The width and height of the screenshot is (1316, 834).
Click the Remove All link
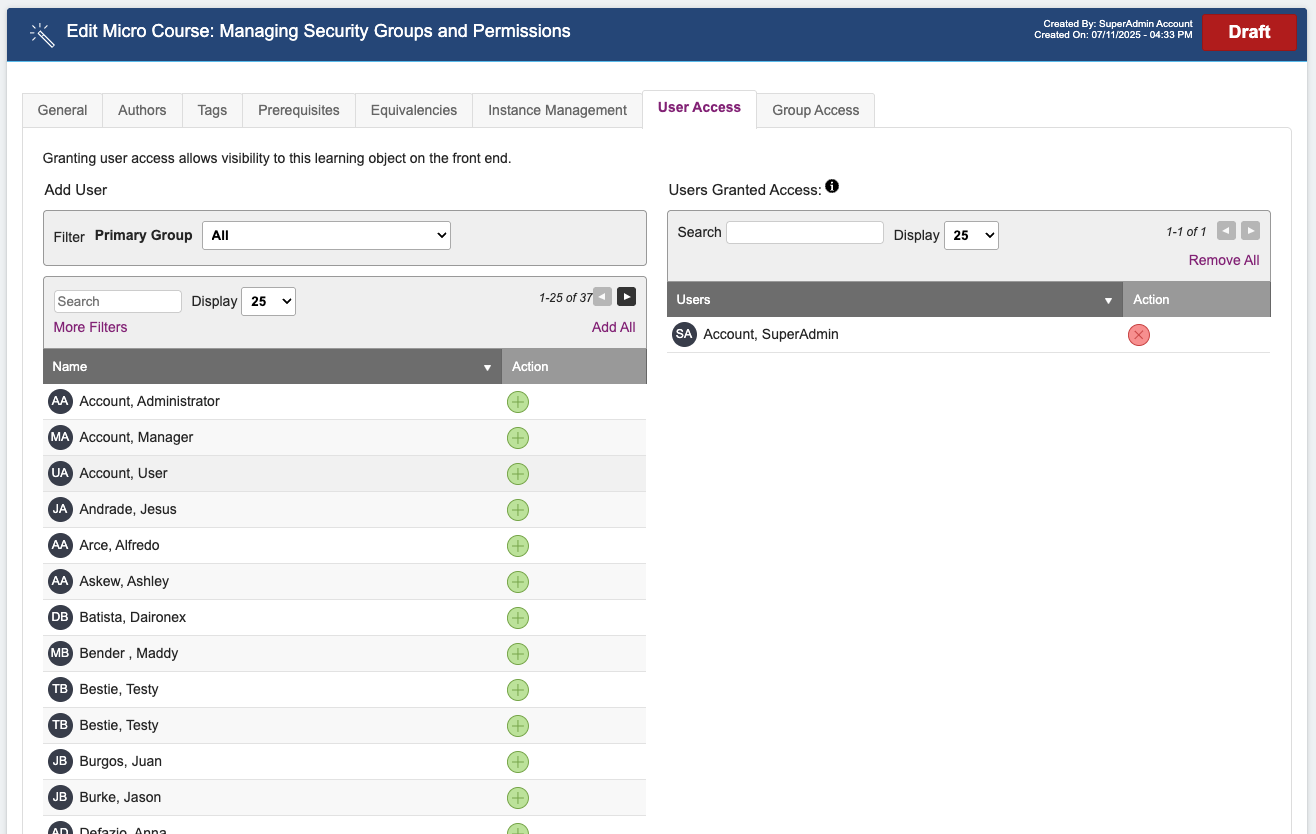tap(1224, 260)
